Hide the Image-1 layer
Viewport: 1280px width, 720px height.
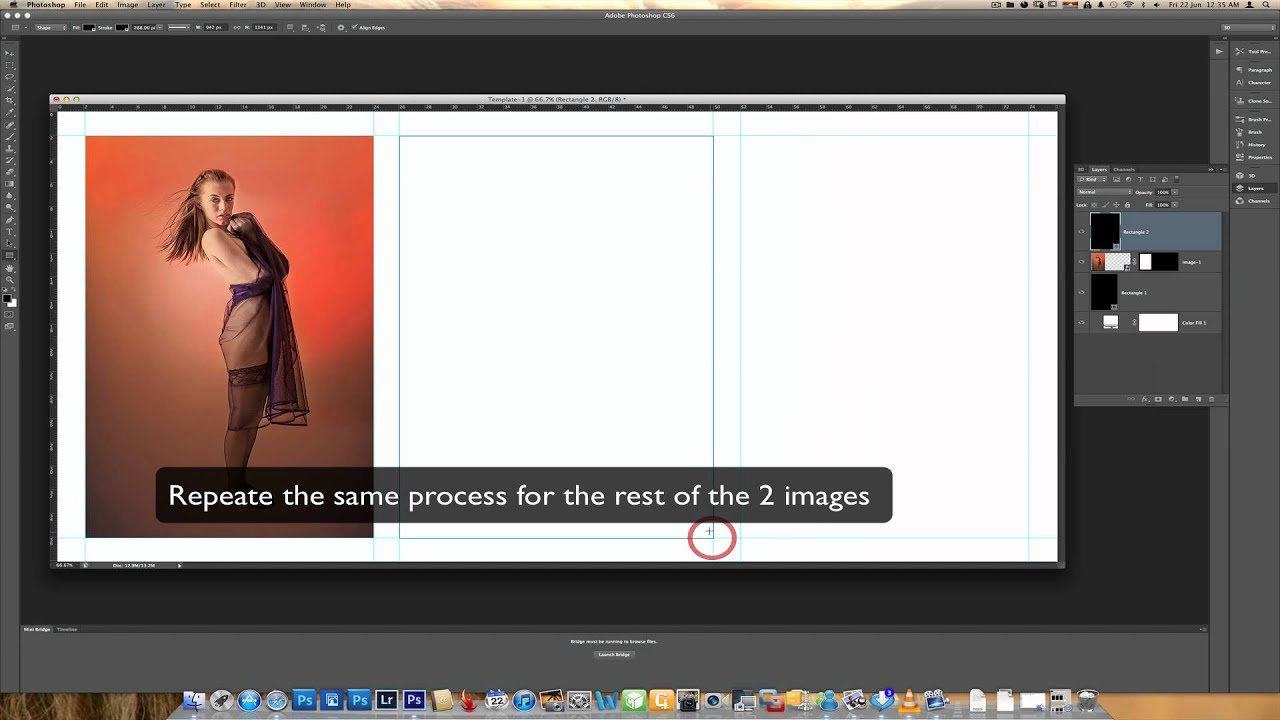pos(1081,262)
